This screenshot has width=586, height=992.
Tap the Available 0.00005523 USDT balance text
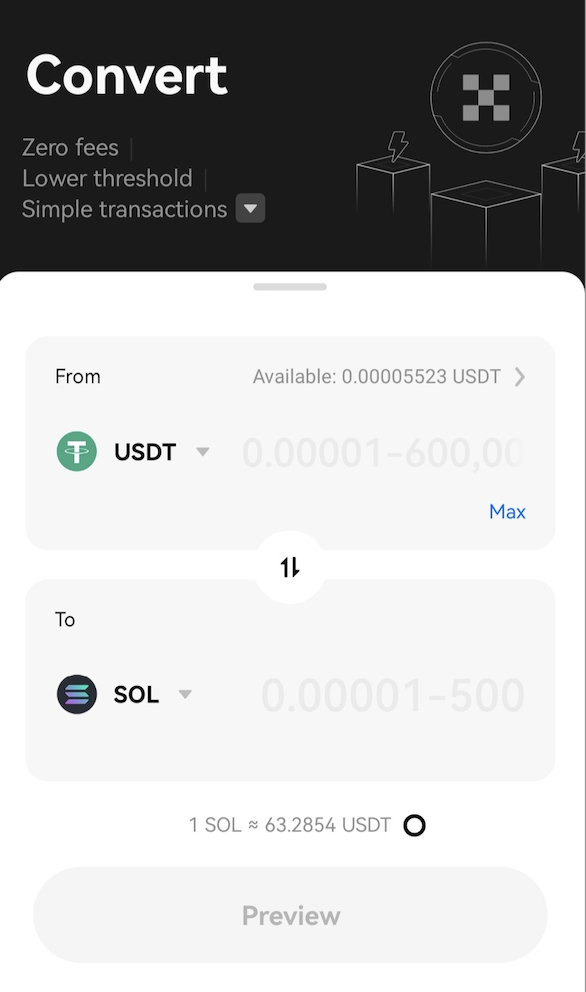(377, 377)
